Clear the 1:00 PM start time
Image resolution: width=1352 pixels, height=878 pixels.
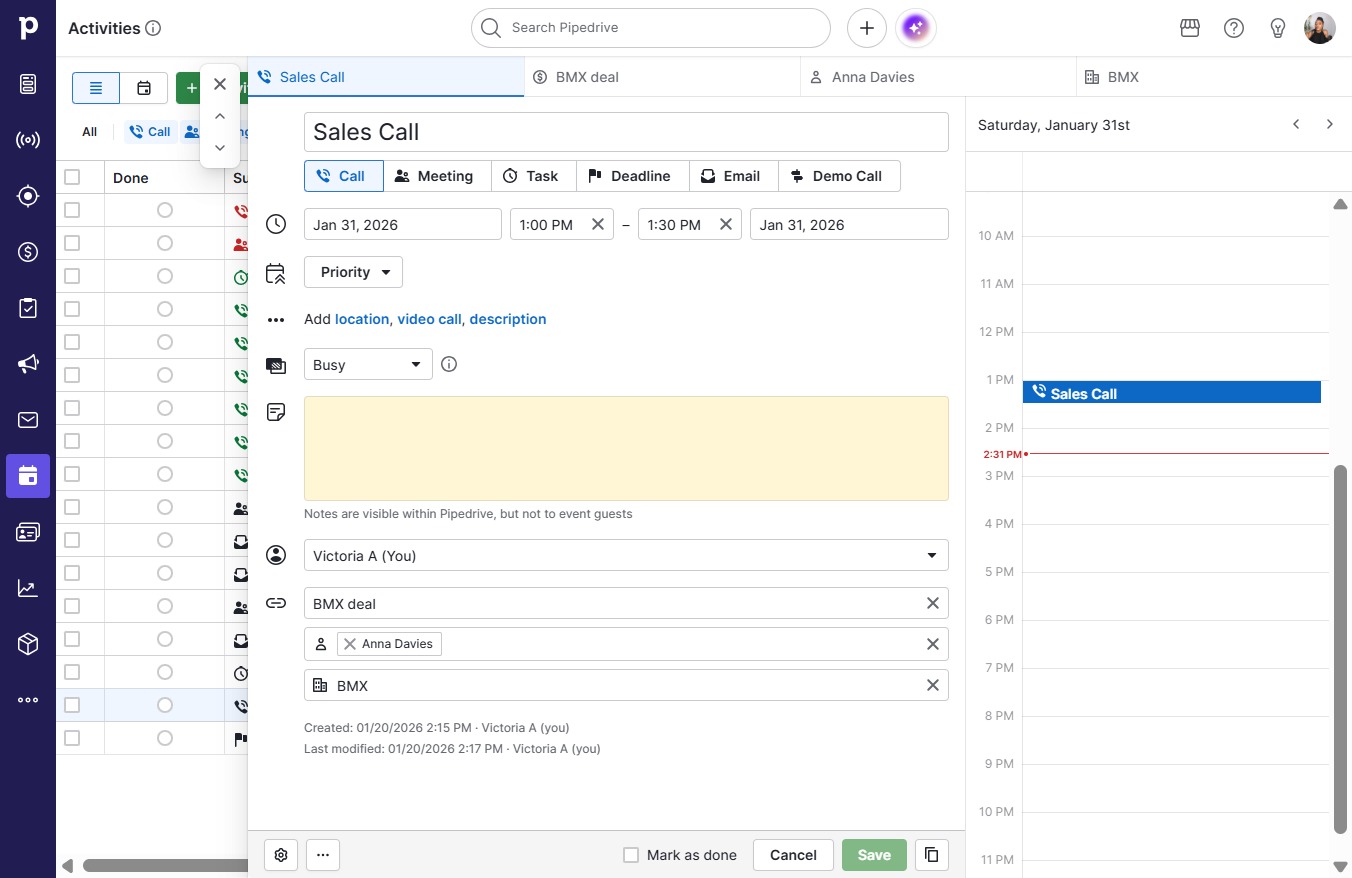(x=598, y=224)
